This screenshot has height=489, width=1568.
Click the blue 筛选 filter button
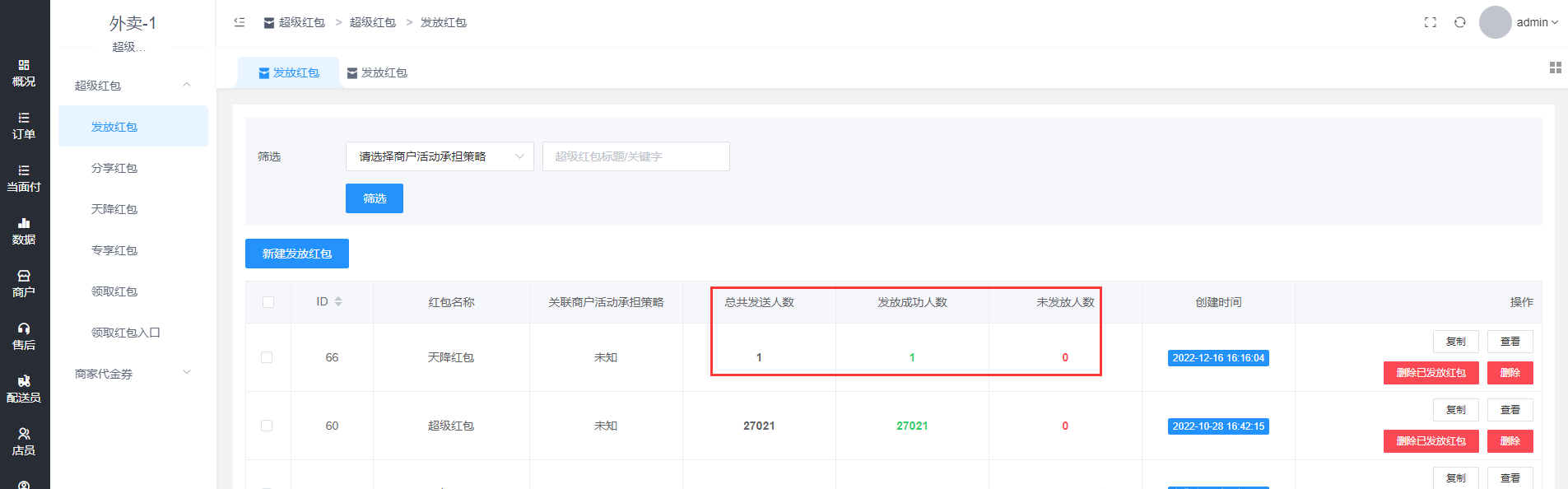[x=375, y=198]
